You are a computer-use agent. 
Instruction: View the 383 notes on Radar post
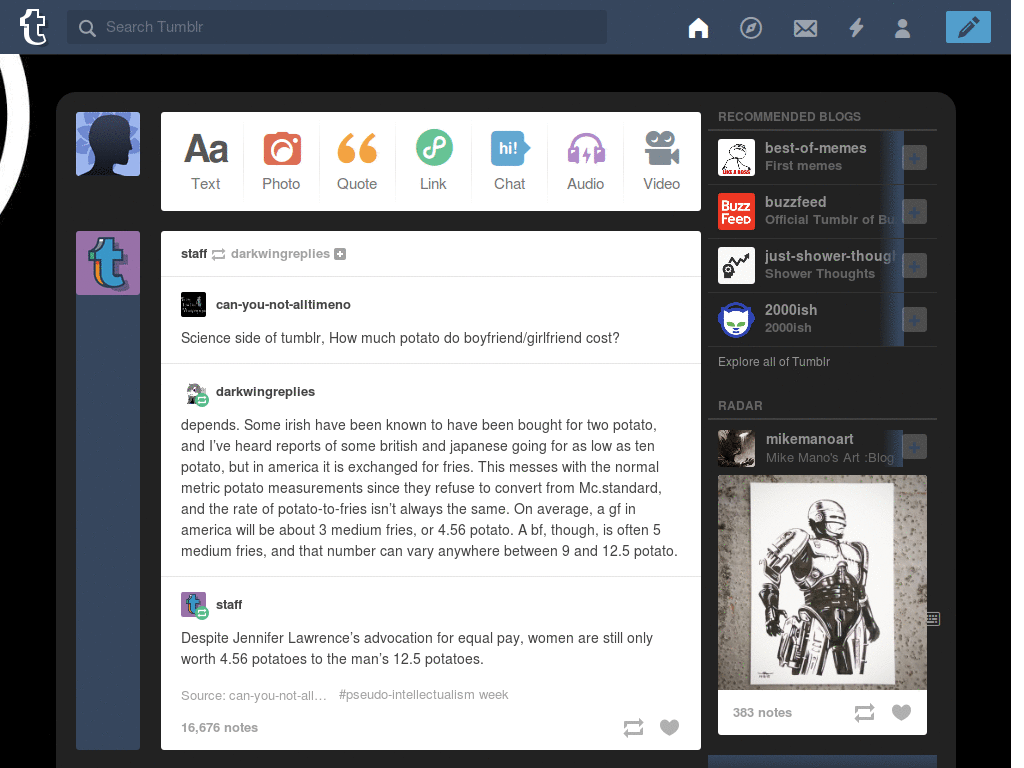point(762,712)
